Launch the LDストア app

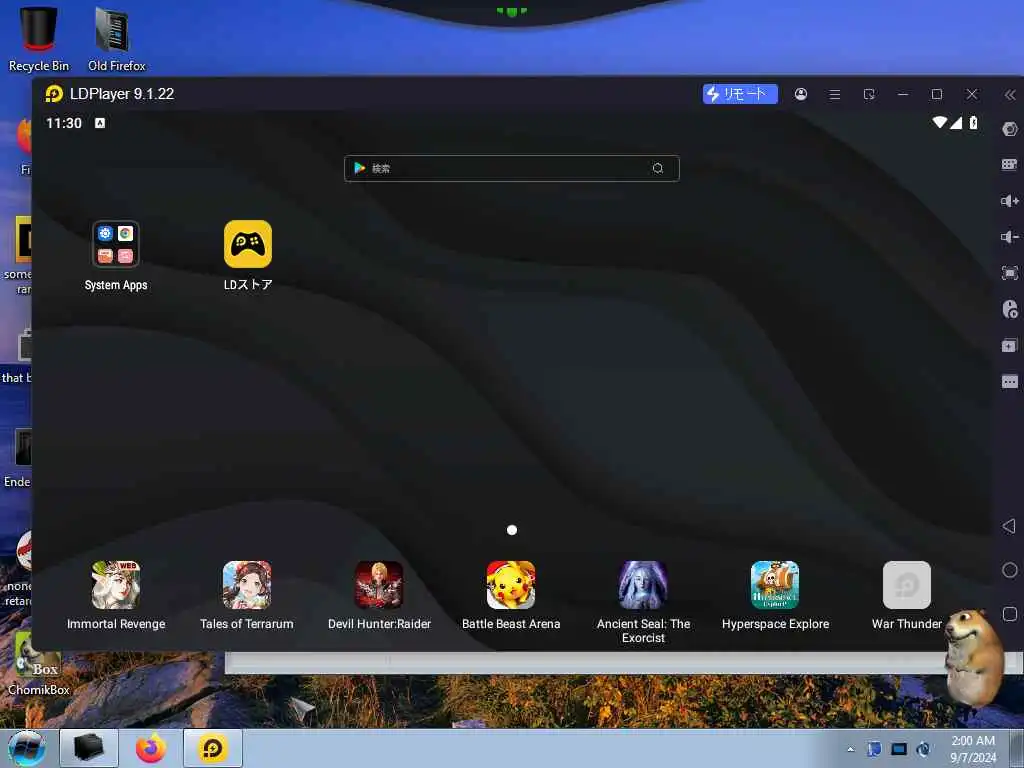(248, 244)
